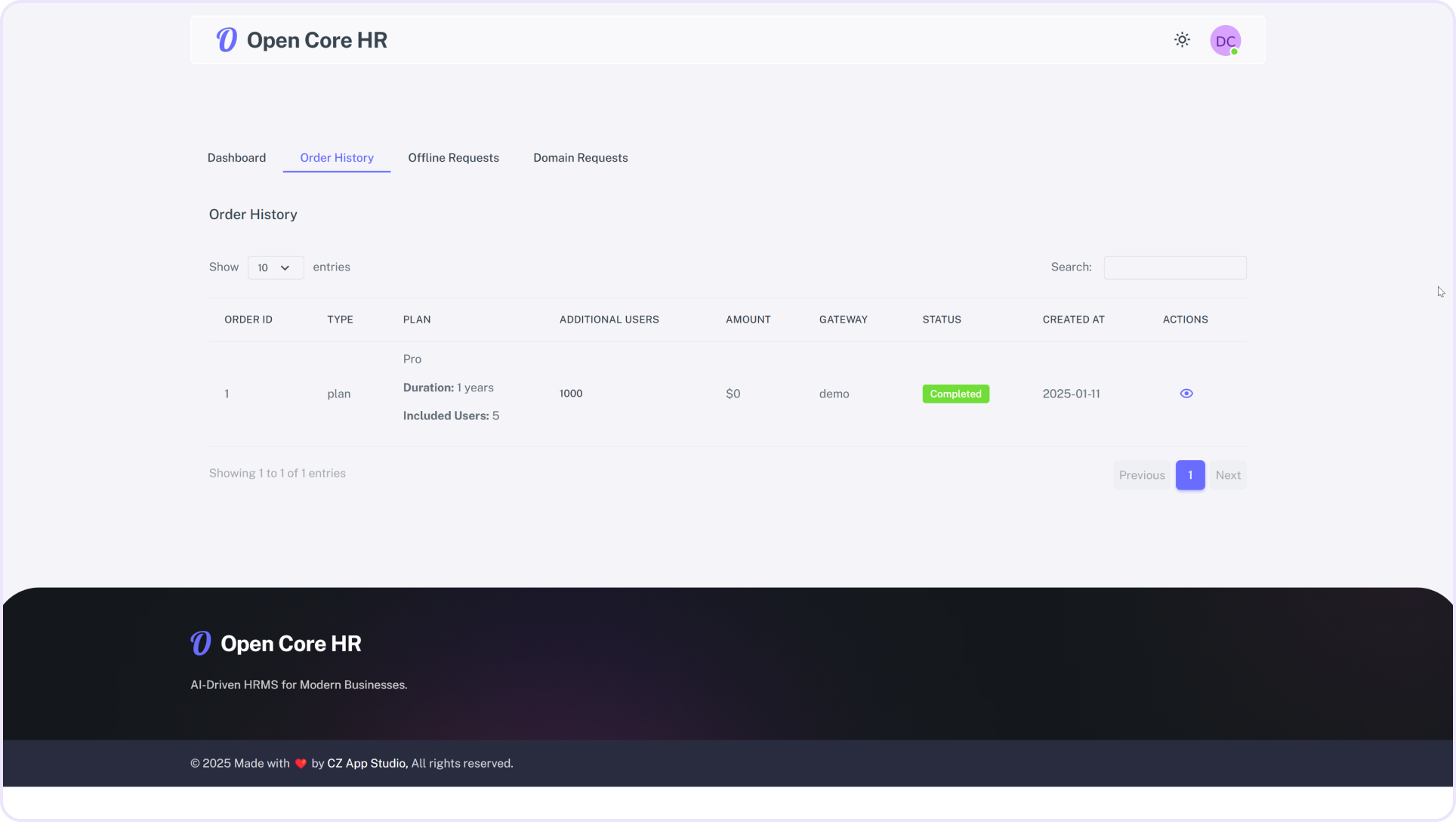The width and height of the screenshot is (1456, 822).
Task: Open the entries-per-page dropdown
Action: [275, 267]
